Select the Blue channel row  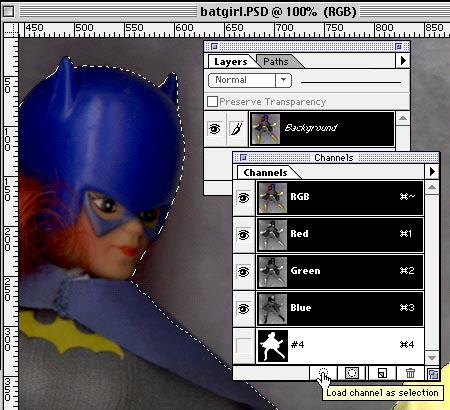(x=340, y=309)
